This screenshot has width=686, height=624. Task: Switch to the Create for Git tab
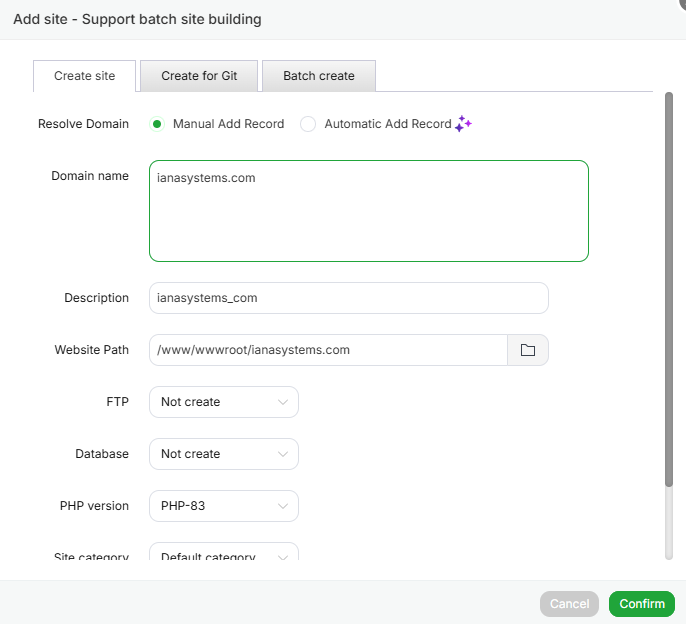click(x=199, y=76)
